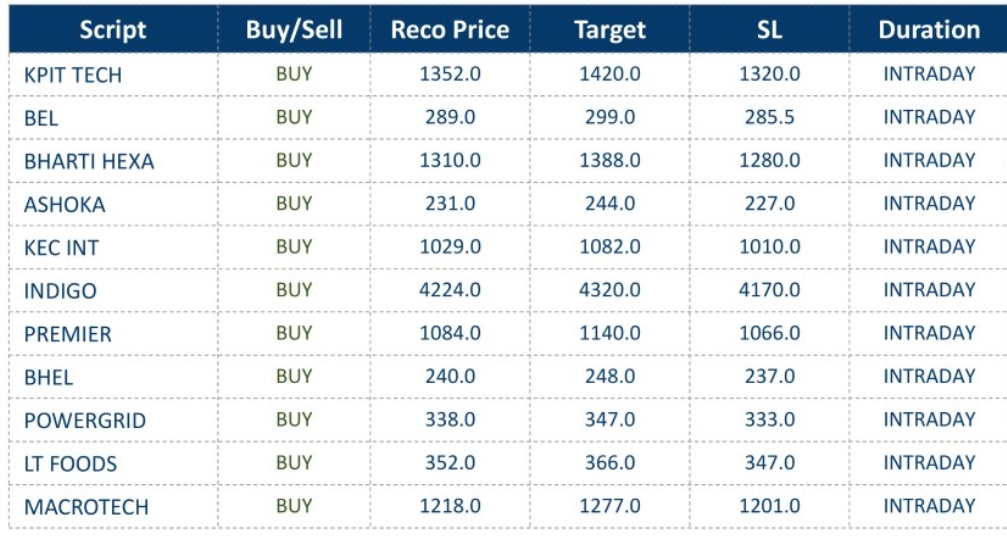
Task: Select ASHOKA target value 244.0
Action: click(610, 204)
